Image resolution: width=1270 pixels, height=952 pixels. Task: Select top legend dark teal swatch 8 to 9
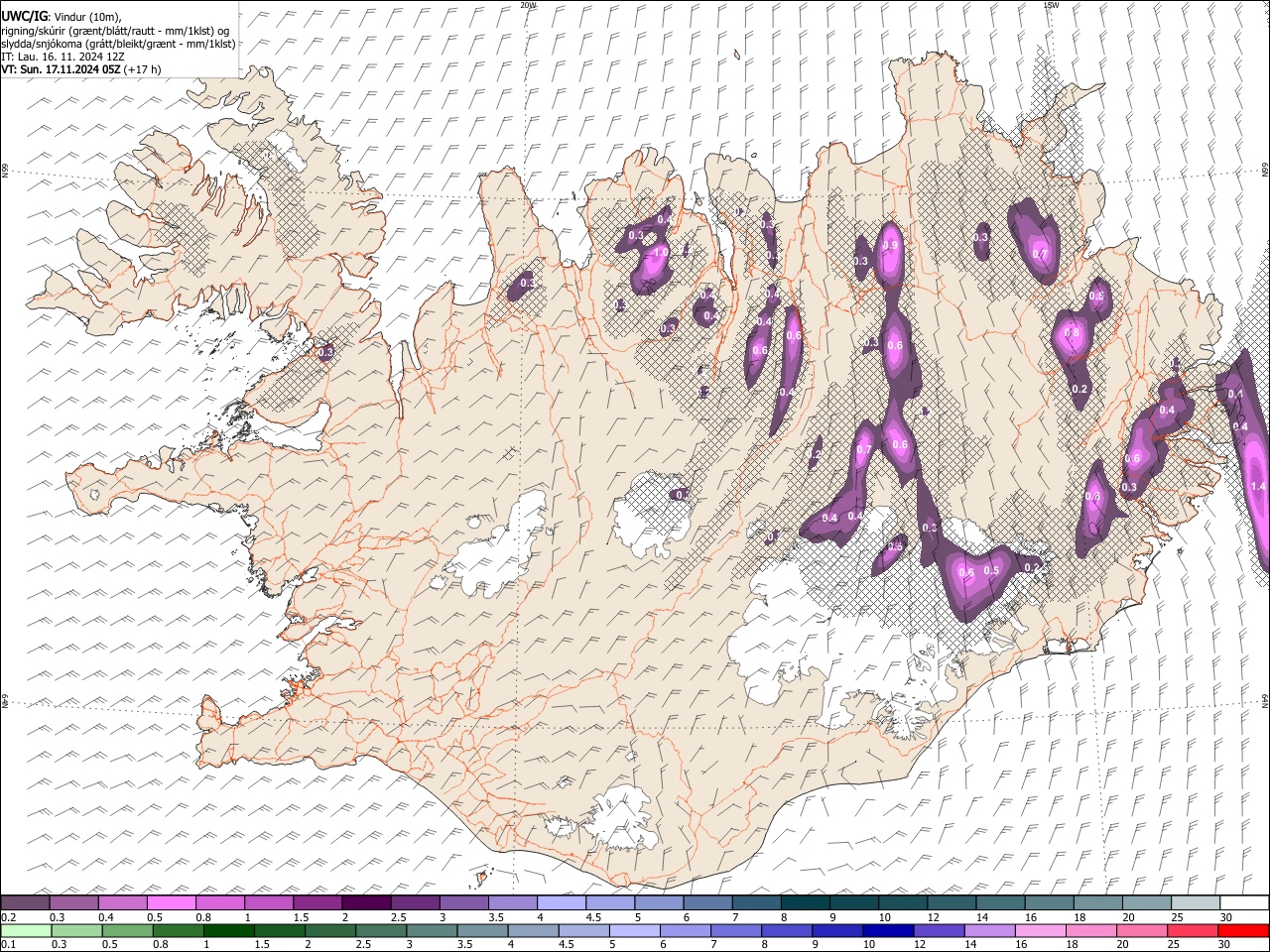[x=806, y=902]
